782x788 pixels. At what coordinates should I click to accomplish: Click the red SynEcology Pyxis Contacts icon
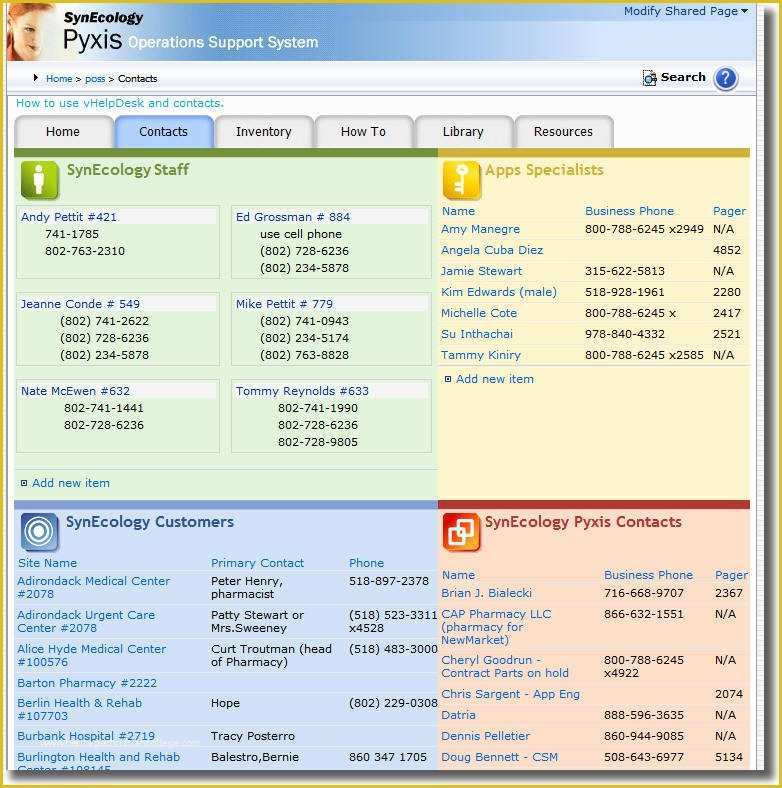click(461, 531)
